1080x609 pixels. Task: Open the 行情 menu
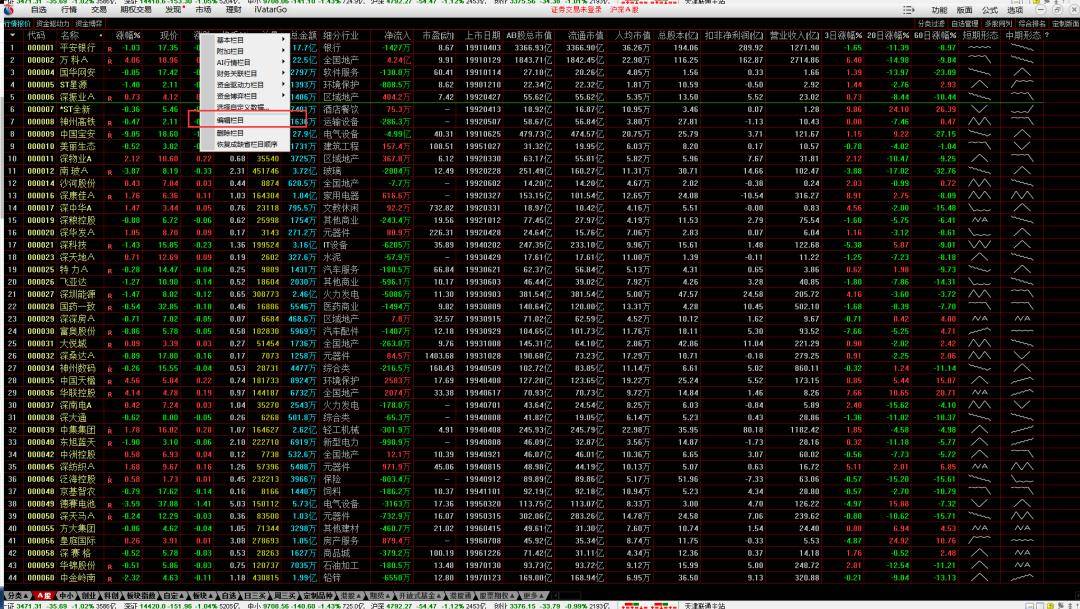coord(69,10)
